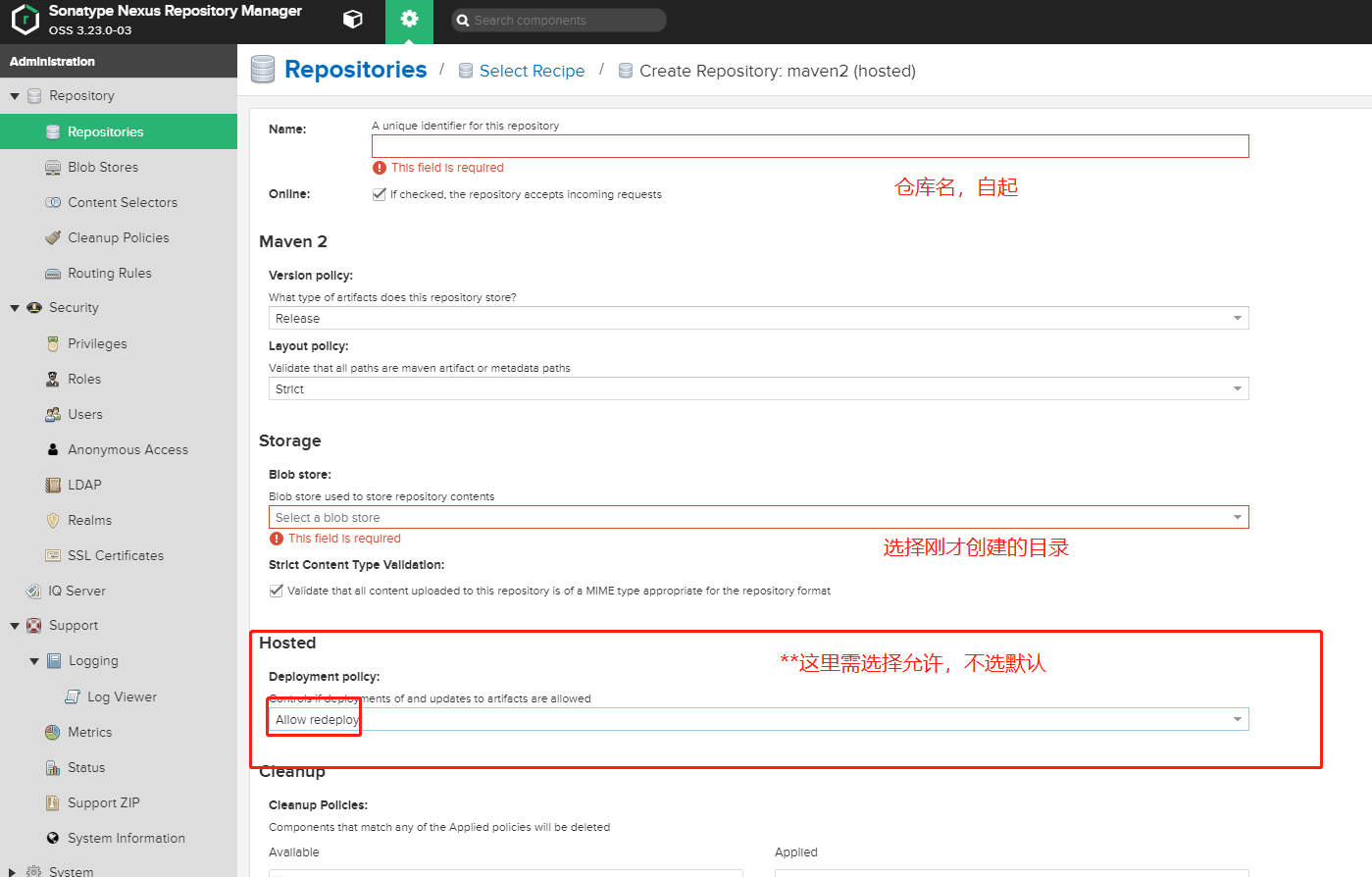Open the Administration gear icon

pyautogui.click(x=409, y=20)
